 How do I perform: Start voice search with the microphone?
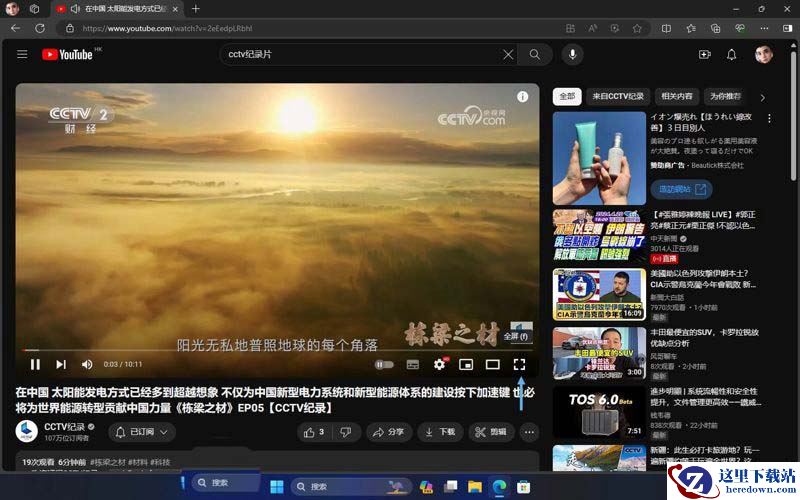[572, 54]
